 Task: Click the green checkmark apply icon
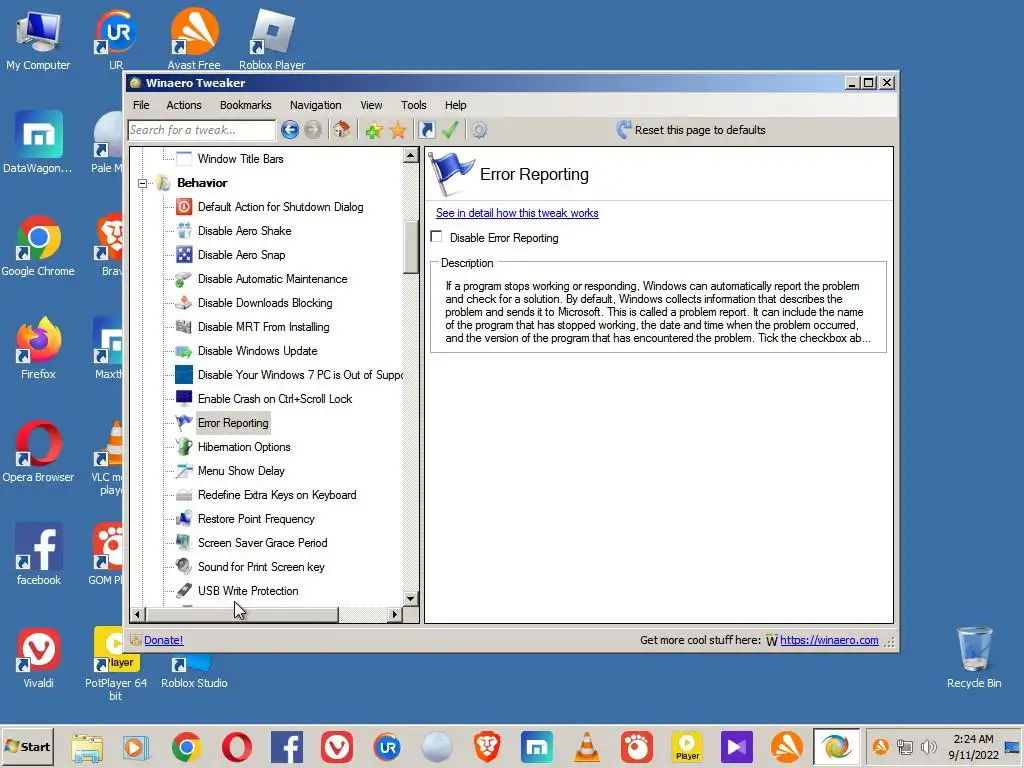pyautogui.click(x=450, y=129)
